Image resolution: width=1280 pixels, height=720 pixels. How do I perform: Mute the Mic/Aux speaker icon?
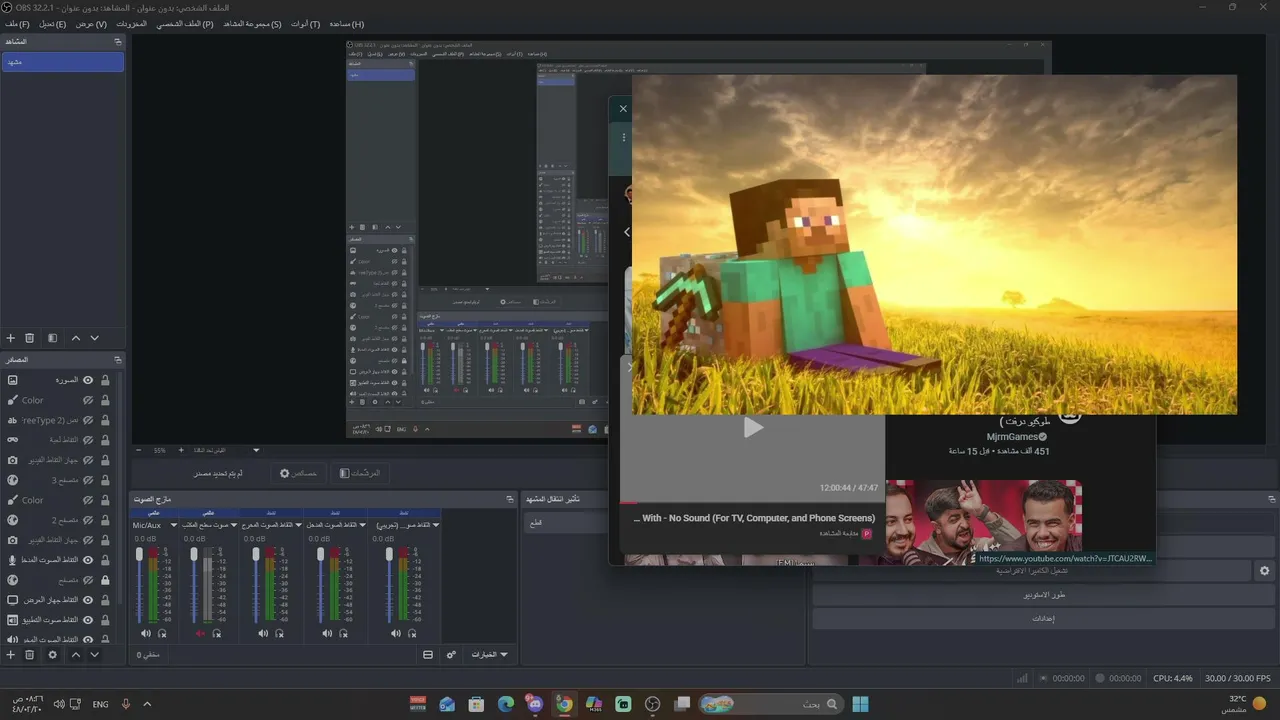[146, 633]
